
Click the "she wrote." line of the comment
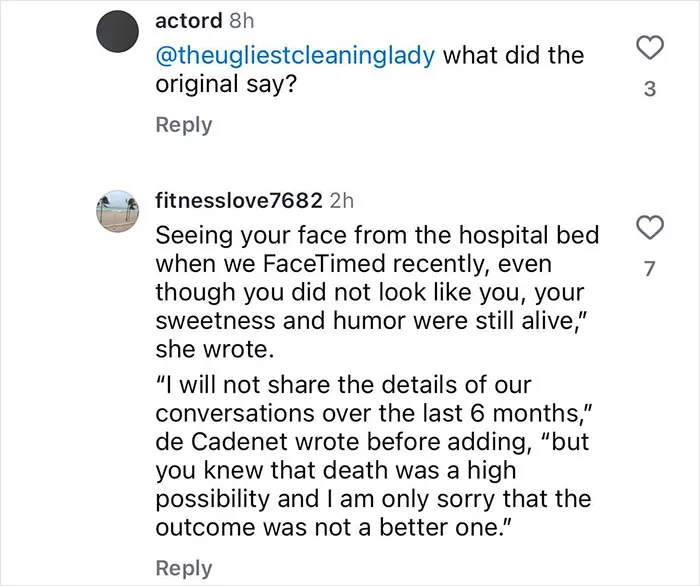tap(214, 349)
